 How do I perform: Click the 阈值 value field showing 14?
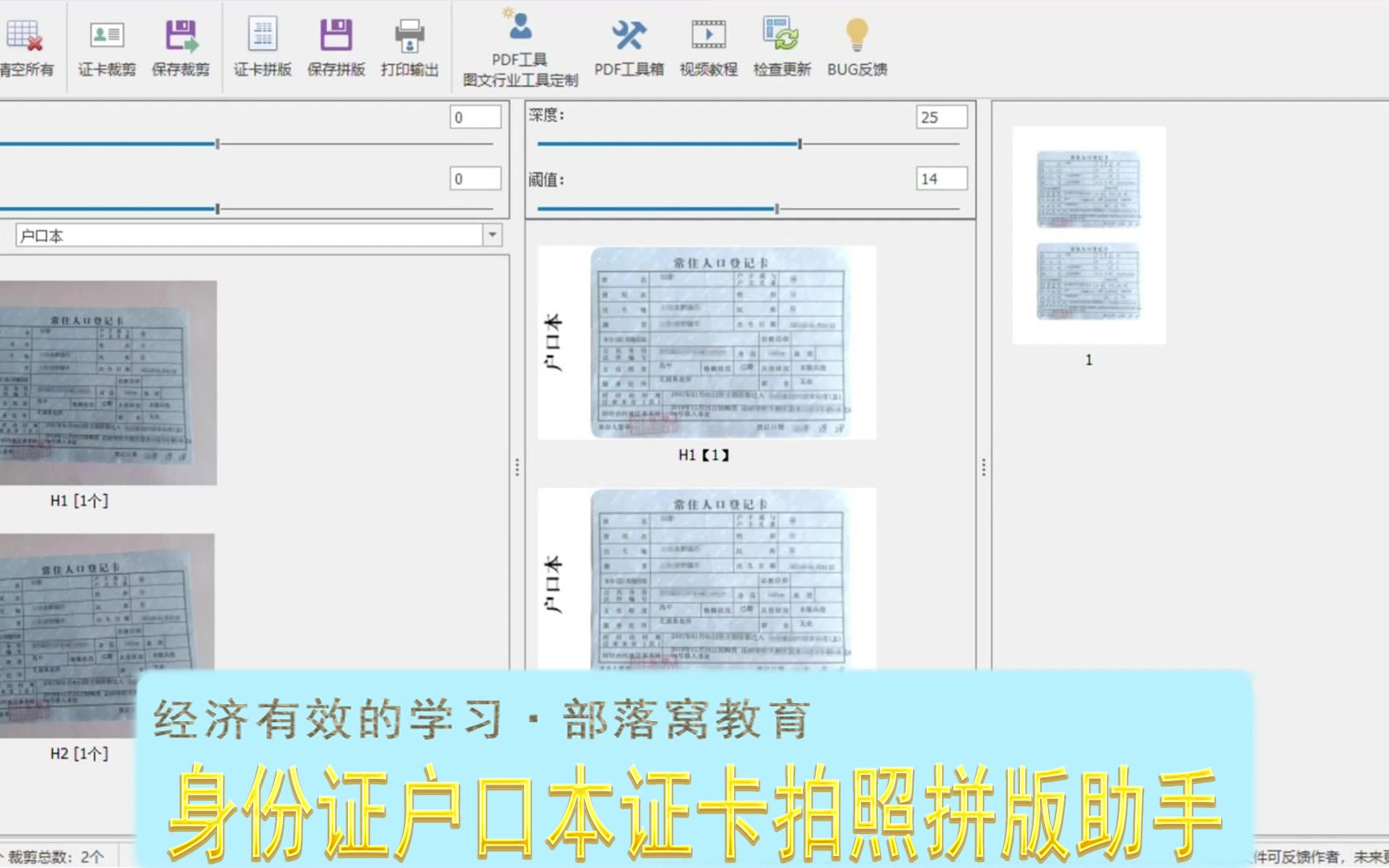pos(941,178)
